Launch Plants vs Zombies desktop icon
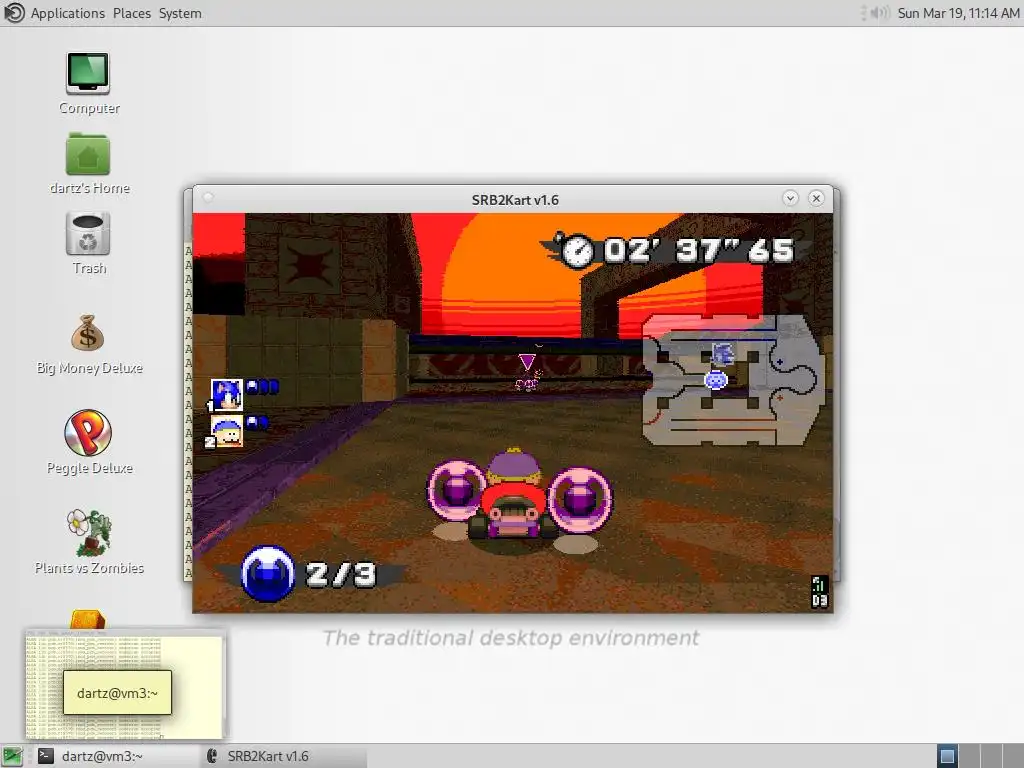 point(89,532)
